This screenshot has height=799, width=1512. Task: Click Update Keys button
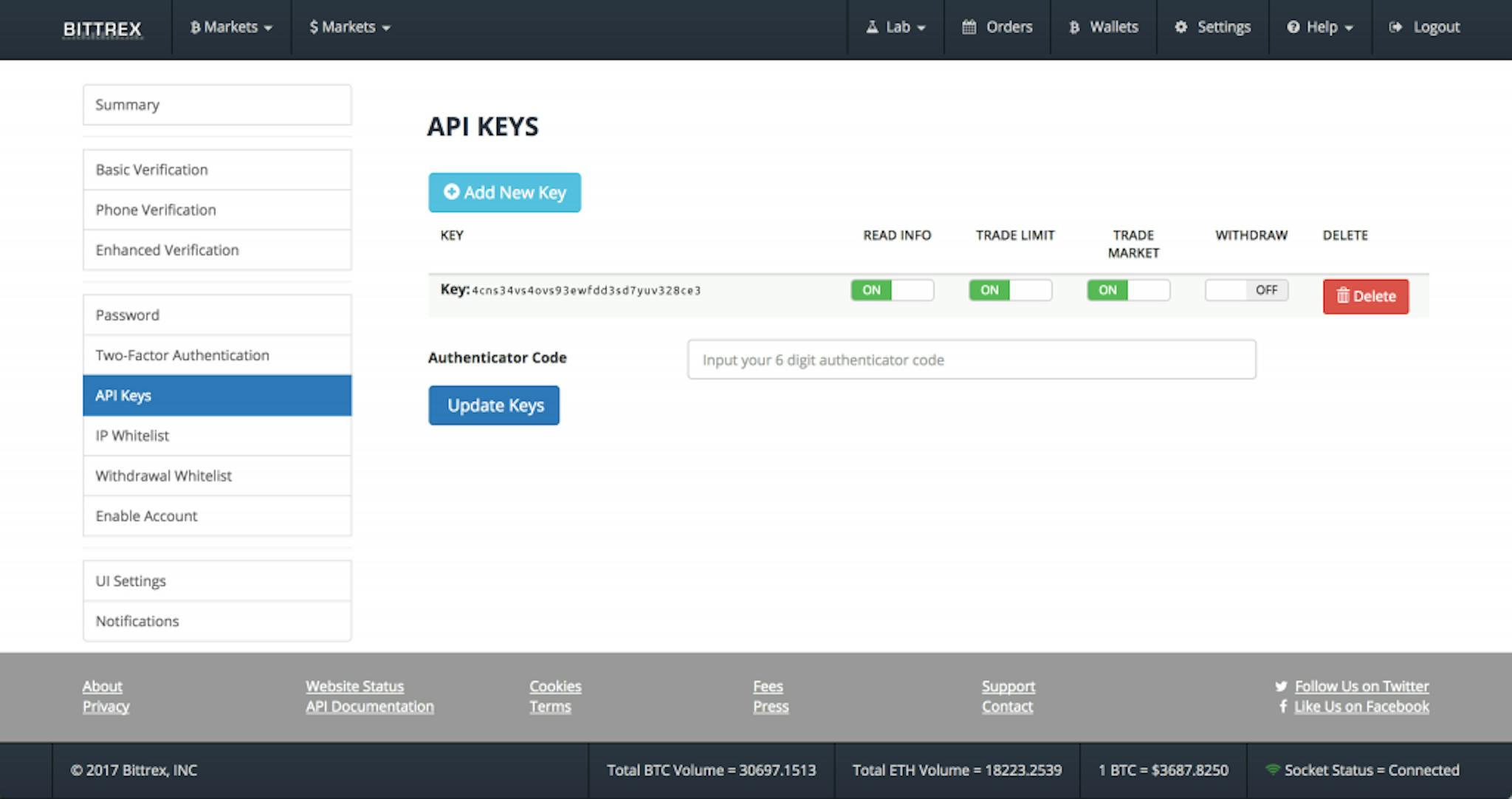click(495, 405)
